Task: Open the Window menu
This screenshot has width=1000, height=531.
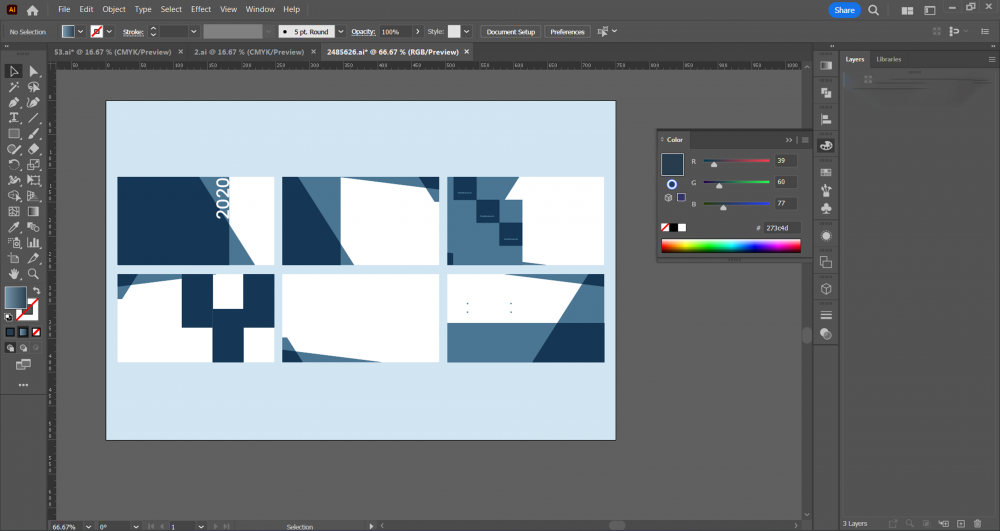Action: point(260,10)
